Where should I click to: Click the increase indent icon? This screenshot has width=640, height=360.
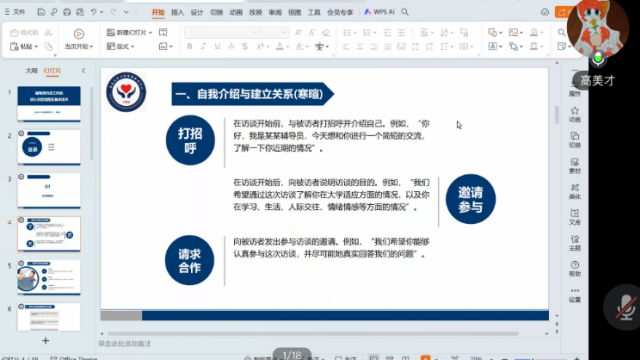[x=401, y=33]
